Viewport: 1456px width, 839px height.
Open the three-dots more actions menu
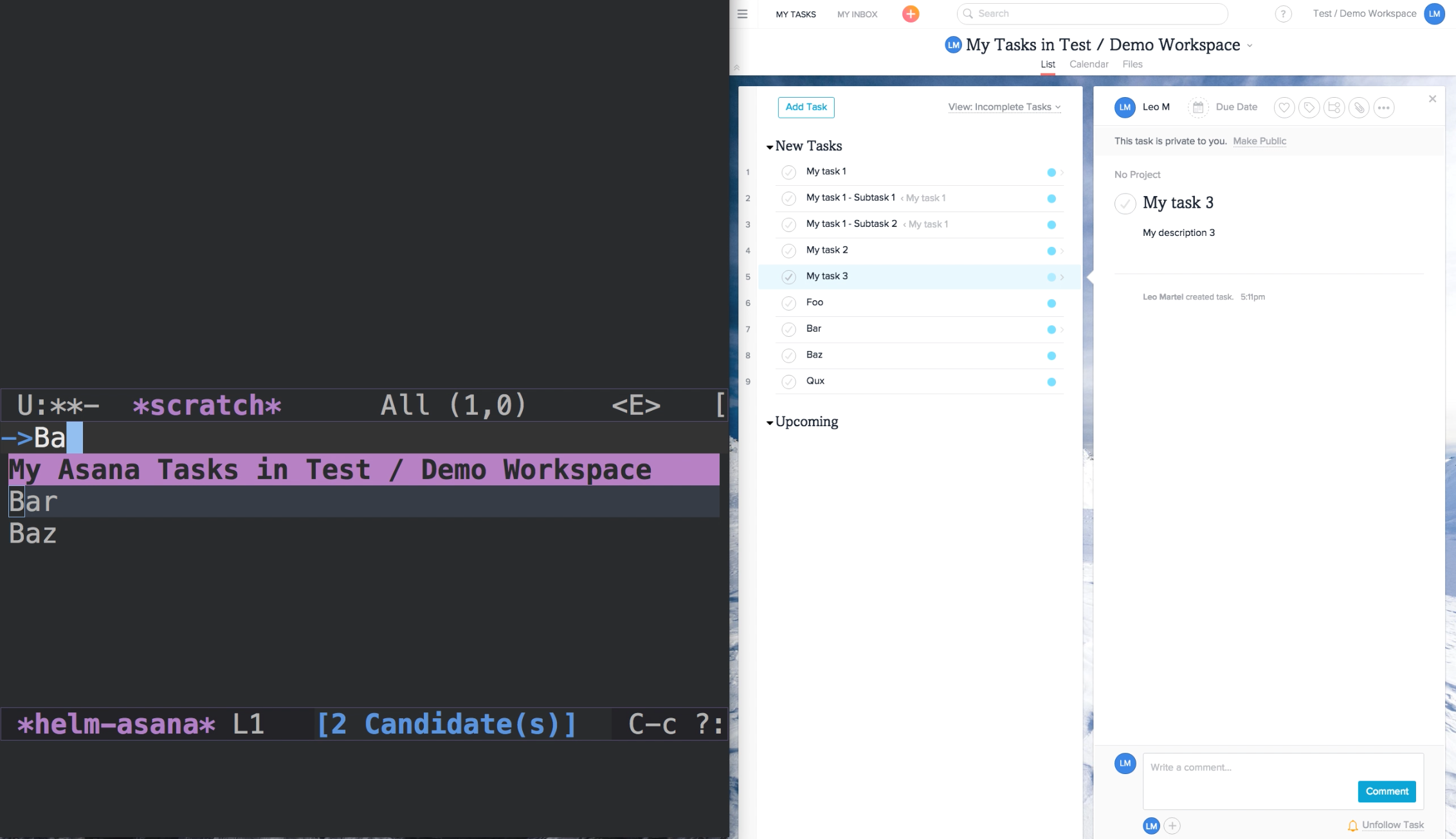(1384, 108)
